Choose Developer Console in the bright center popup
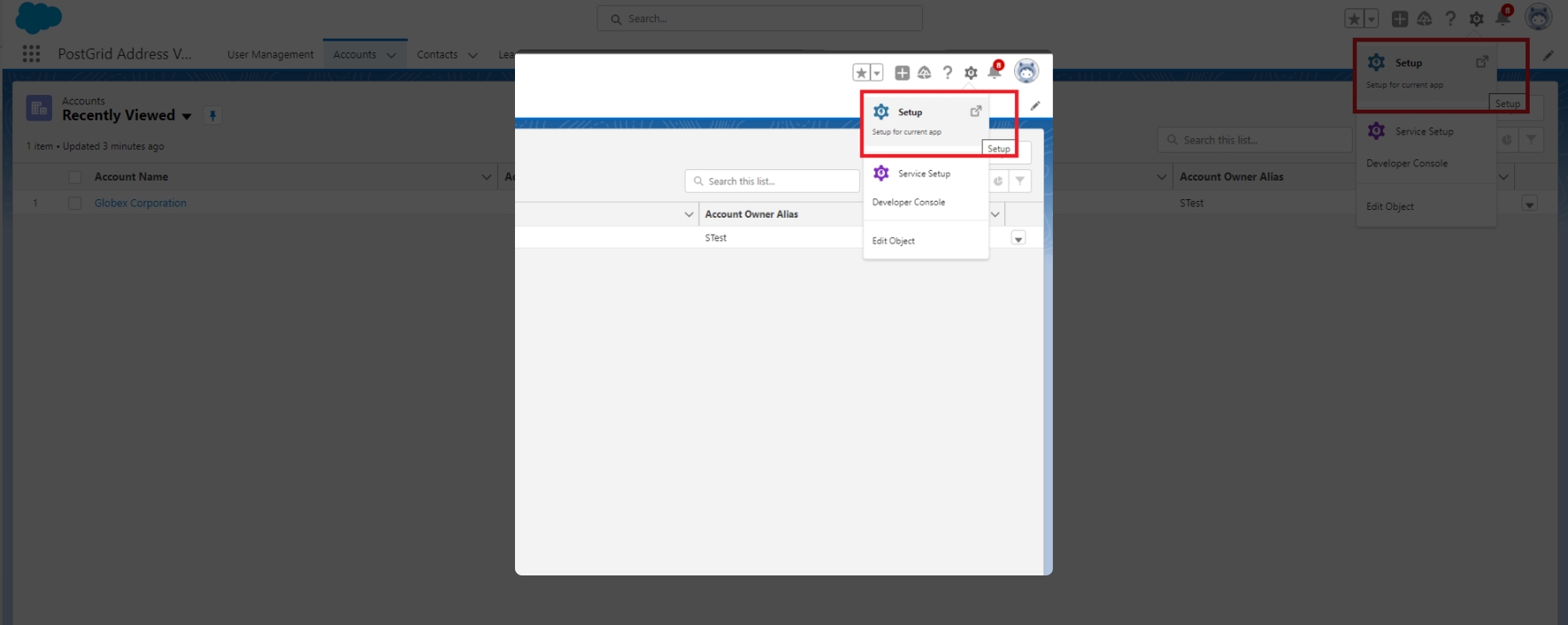The height and width of the screenshot is (625, 1568). click(x=909, y=203)
